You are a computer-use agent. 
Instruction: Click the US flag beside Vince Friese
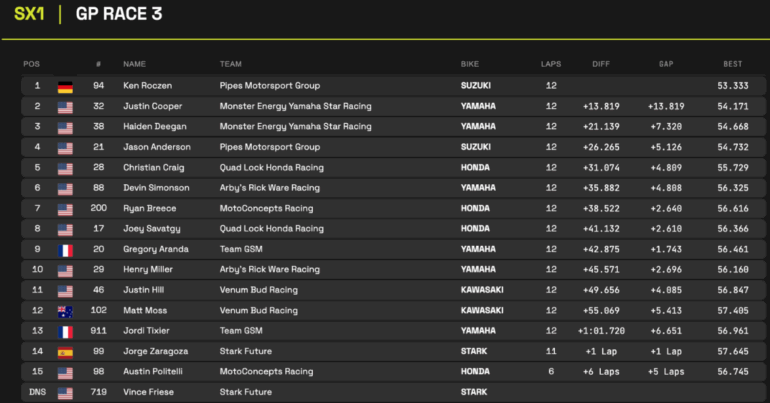66,393
